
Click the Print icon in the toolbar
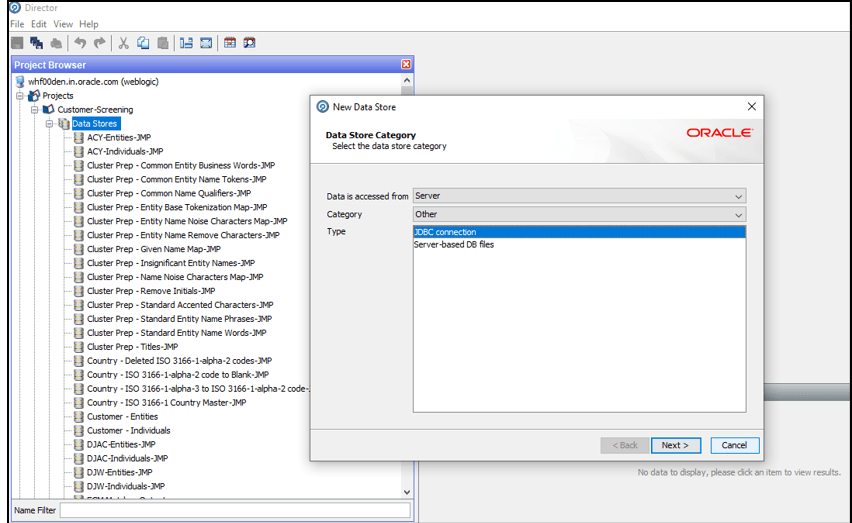[x=56, y=43]
